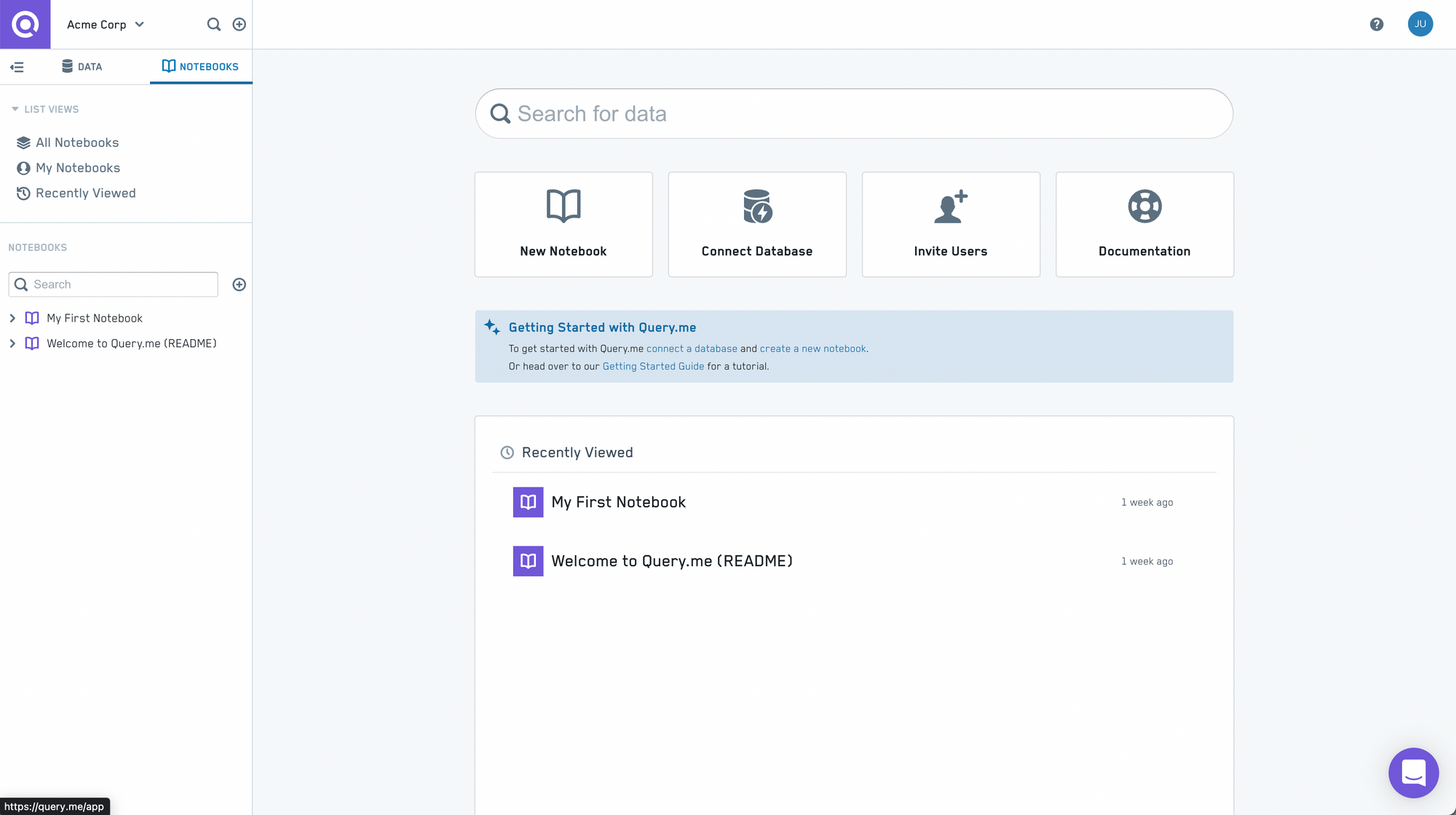Click the Invite Users card

[951, 224]
